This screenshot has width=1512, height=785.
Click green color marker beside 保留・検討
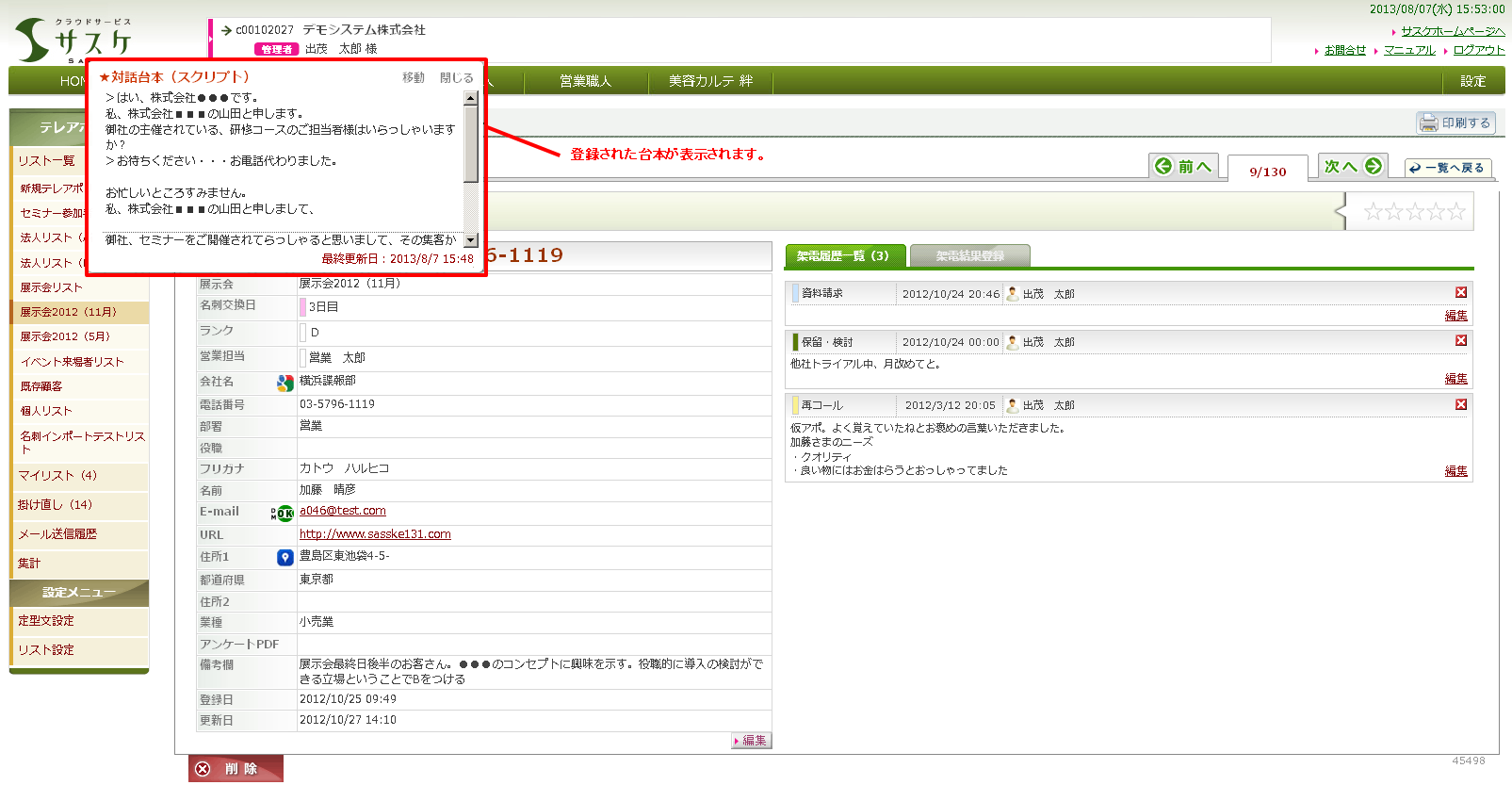795,342
